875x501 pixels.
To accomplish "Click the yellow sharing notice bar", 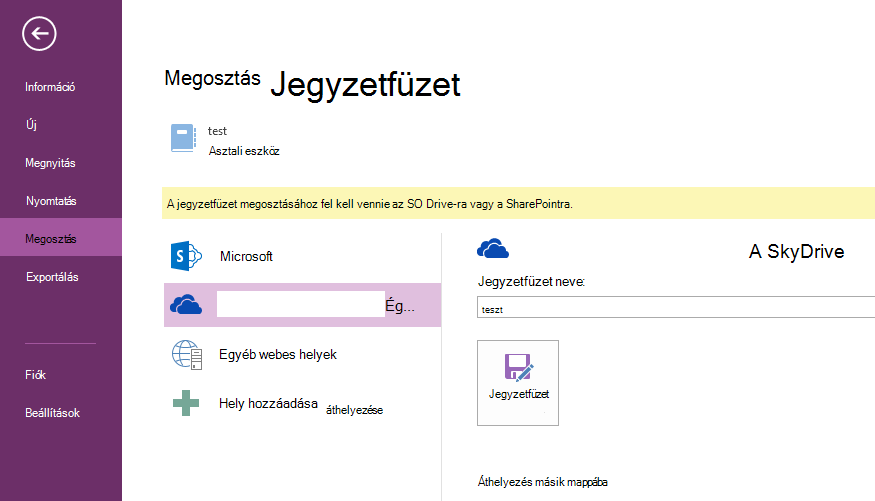I will pos(518,204).
